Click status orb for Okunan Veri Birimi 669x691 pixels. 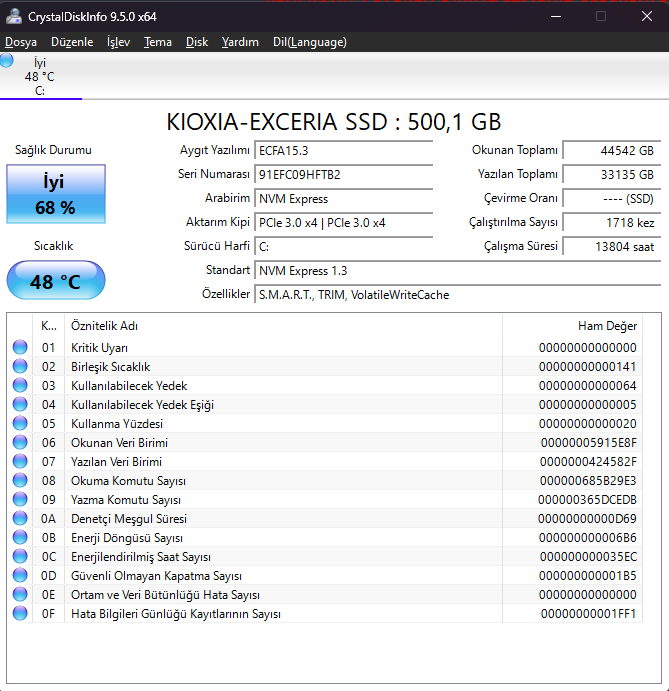[20, 443]
